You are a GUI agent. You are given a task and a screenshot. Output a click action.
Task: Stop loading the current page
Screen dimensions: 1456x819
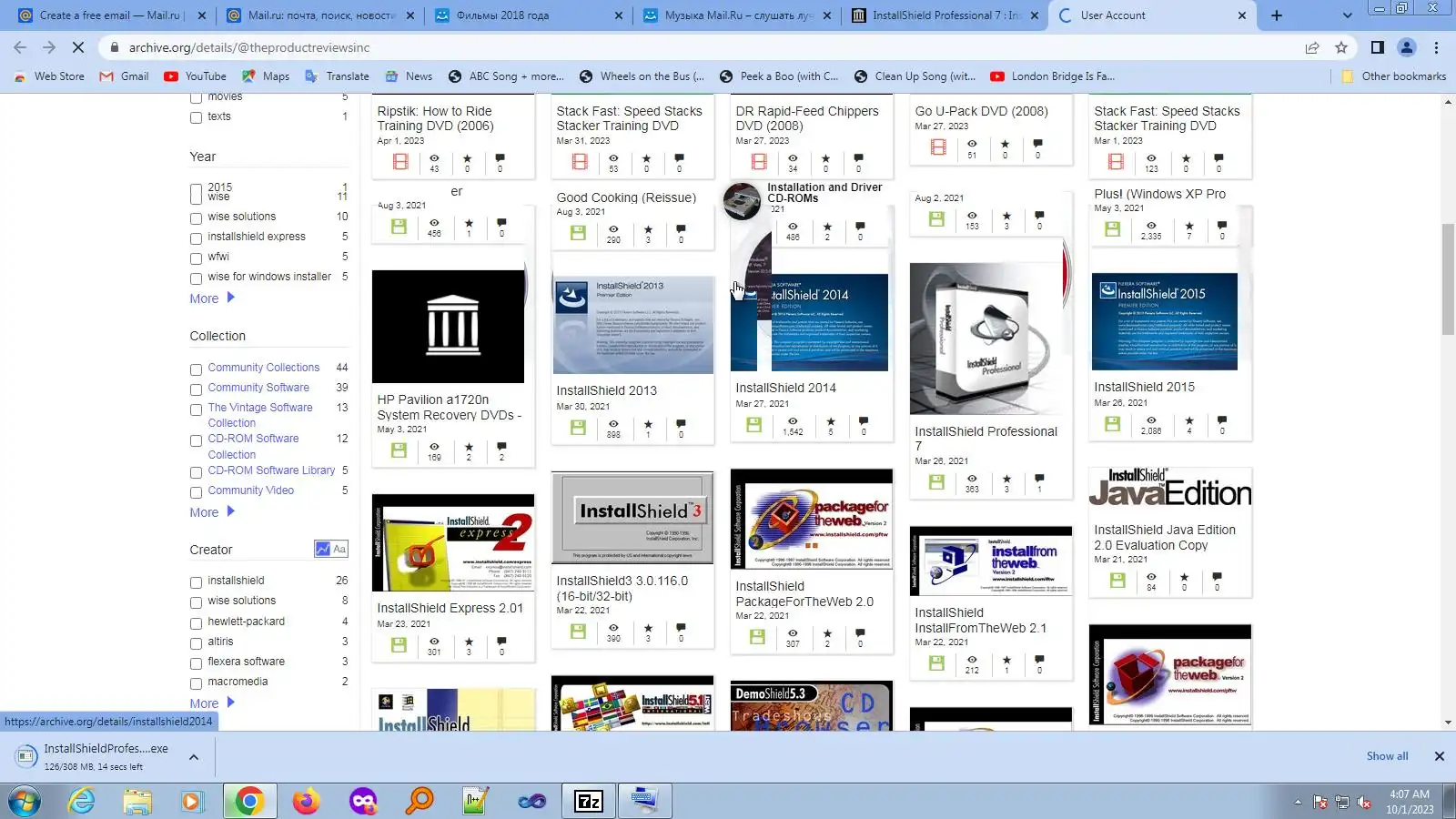[78, 47]
